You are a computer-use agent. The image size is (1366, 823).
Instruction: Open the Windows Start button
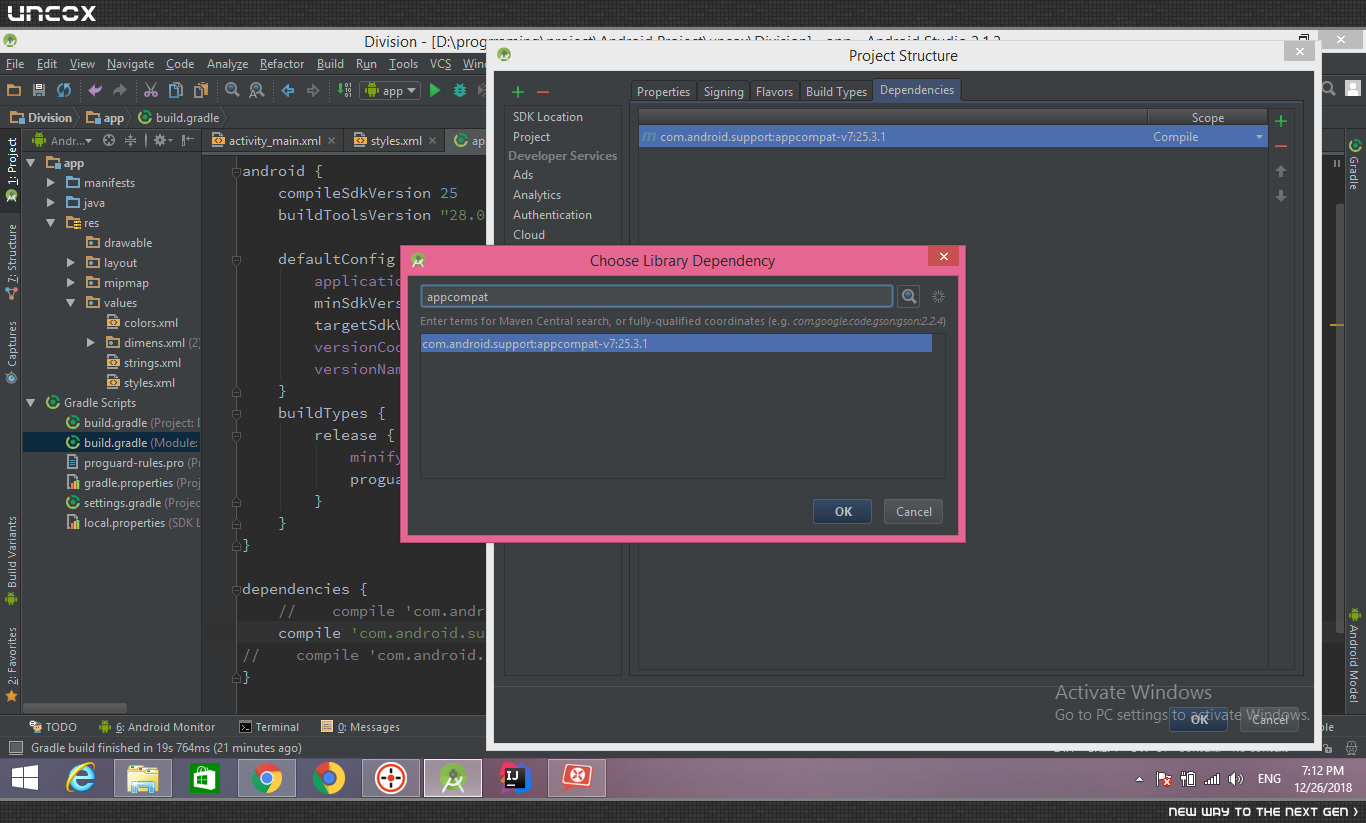[x=24, y=778]
